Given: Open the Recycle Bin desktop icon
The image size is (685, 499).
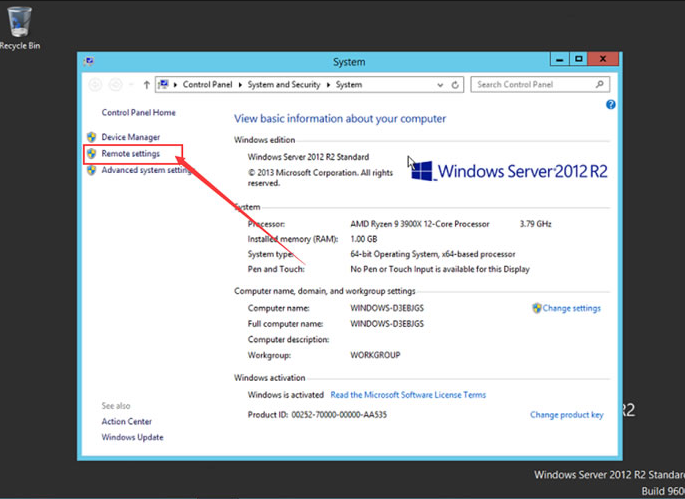Looking at the screenshot, I should coord(19,24).
